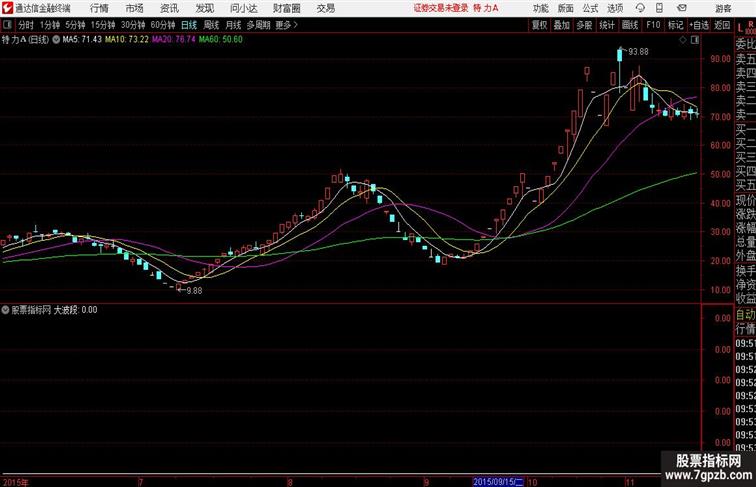
Task: Click the 画线 drawing button
Action: [630, 25]
